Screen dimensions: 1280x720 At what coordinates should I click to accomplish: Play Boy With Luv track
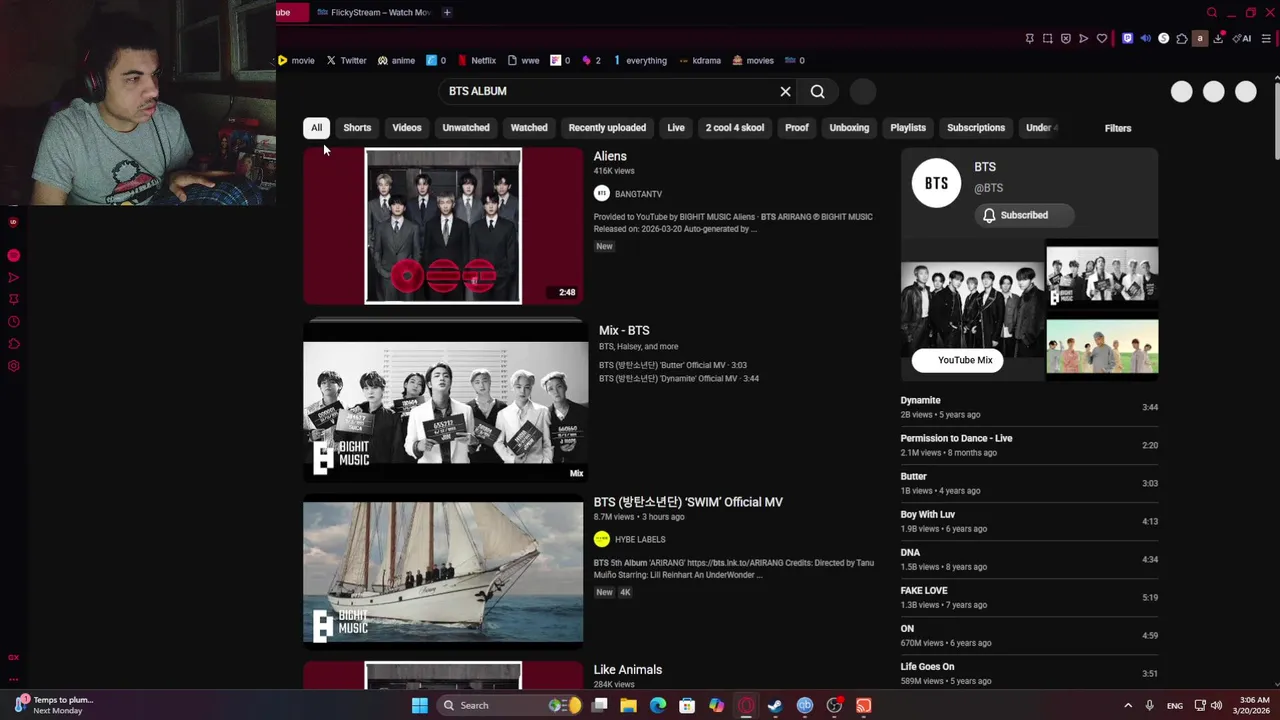(x=1029, y=521)
